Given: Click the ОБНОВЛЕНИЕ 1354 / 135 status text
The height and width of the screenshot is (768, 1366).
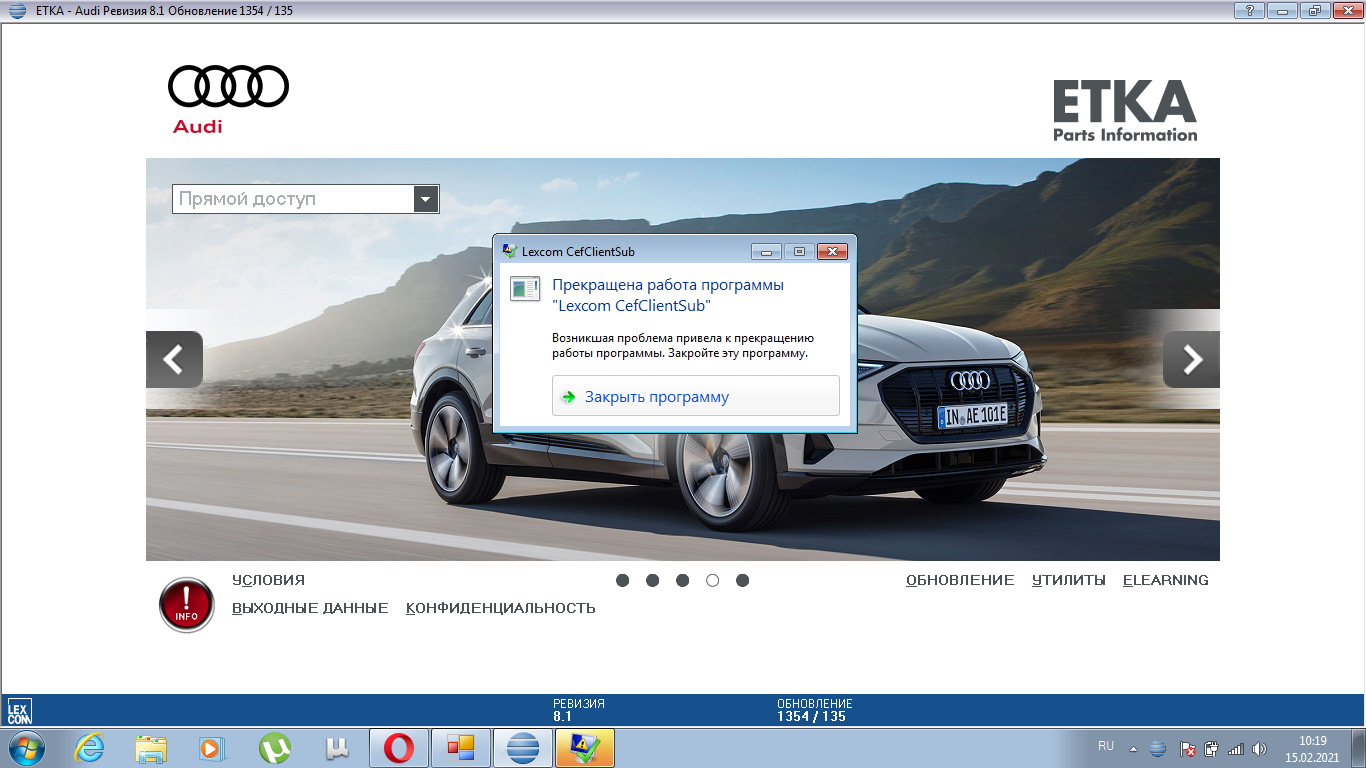Looking at the screenshot, I should pos(814,710).
